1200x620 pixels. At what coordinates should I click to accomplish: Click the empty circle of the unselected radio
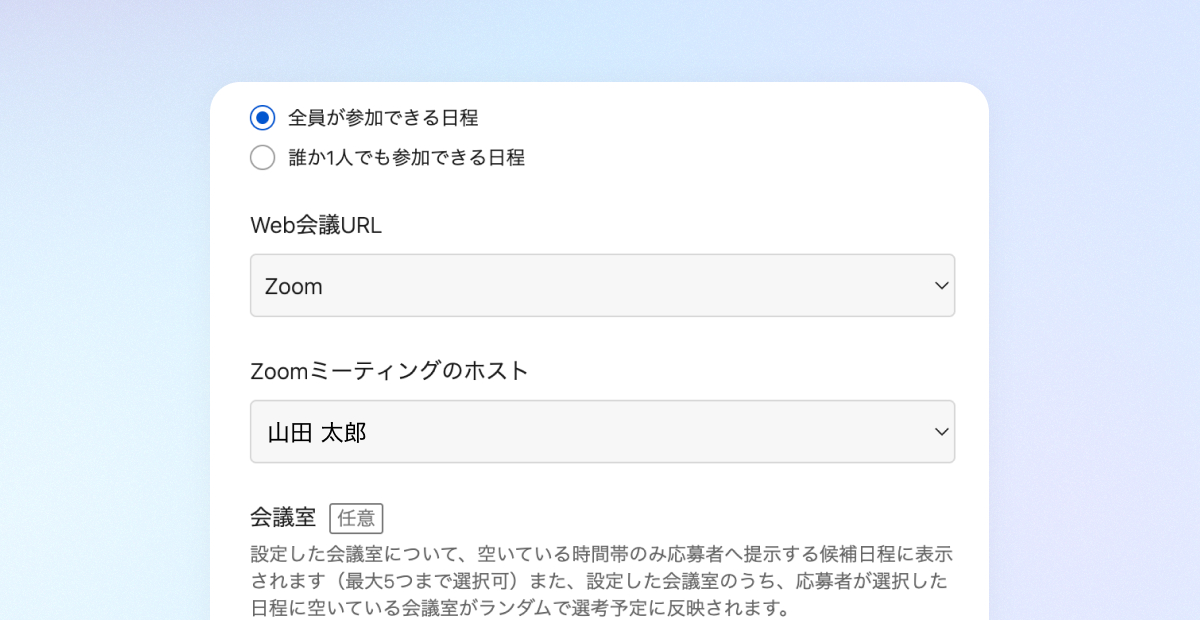pyautogui.click(x=262, y=158)
